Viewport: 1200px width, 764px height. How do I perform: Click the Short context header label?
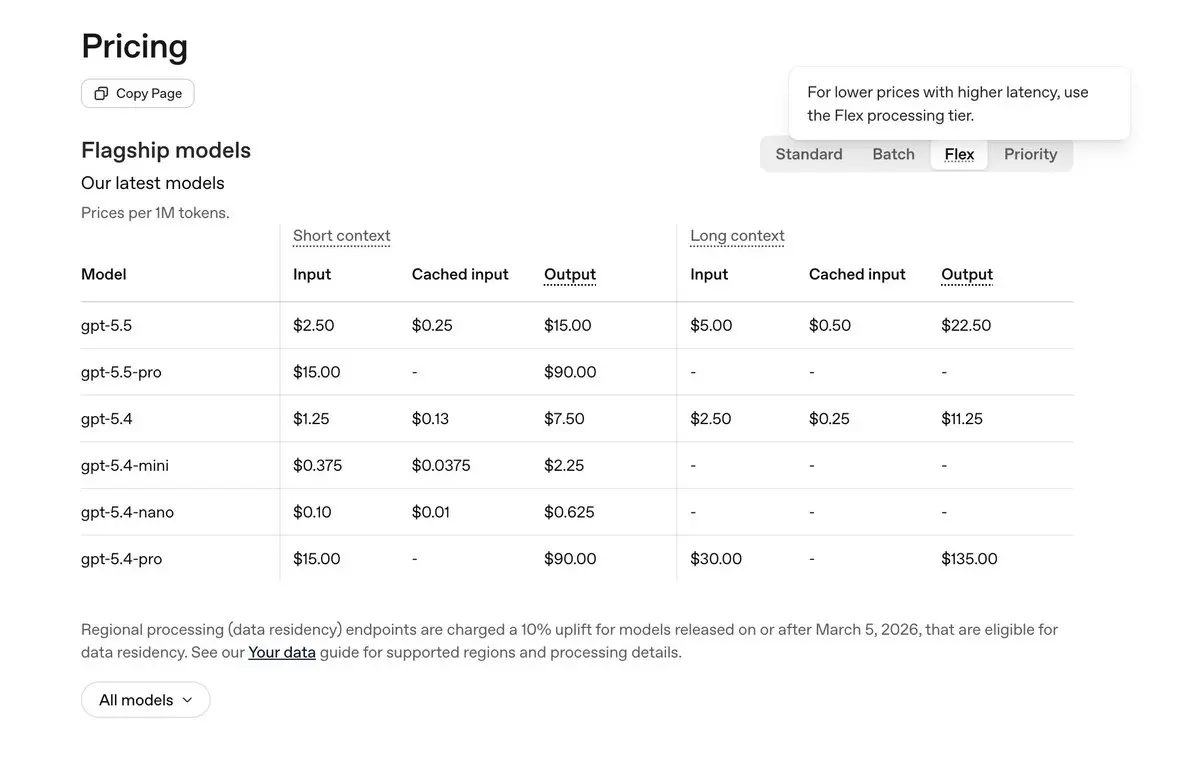click(341, 236)
